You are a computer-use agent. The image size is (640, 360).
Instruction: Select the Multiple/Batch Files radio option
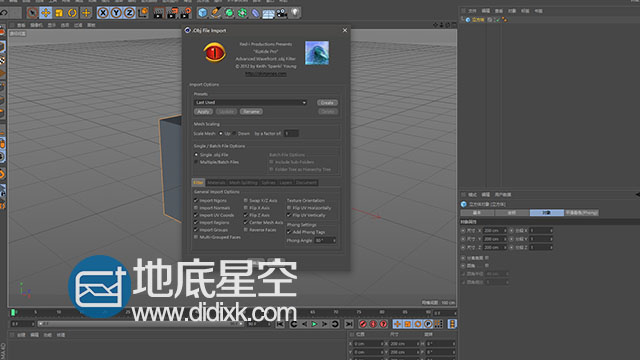[196, 162]
